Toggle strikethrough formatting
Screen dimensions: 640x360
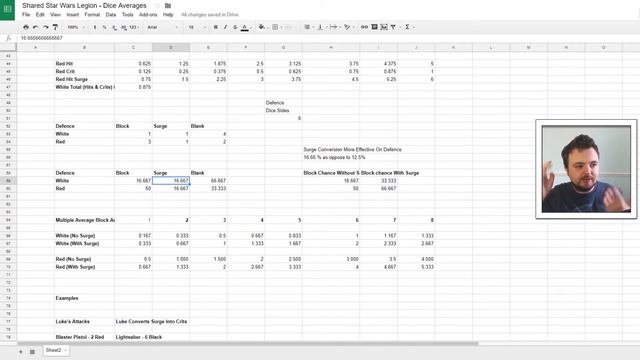coord(235,27)
